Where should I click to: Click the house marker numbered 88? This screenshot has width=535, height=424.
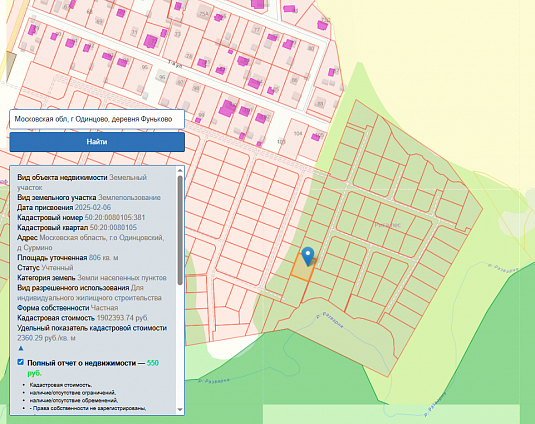(319, 103)
